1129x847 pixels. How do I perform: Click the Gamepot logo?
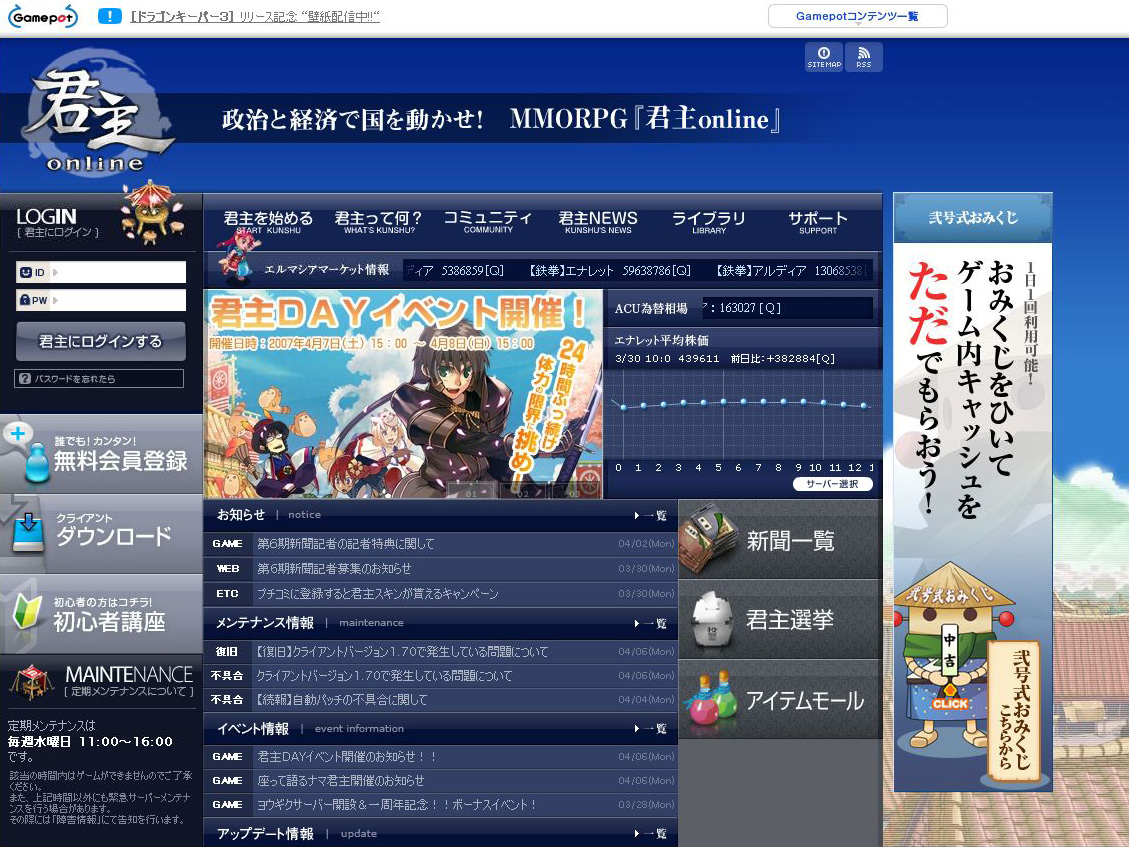42,17
